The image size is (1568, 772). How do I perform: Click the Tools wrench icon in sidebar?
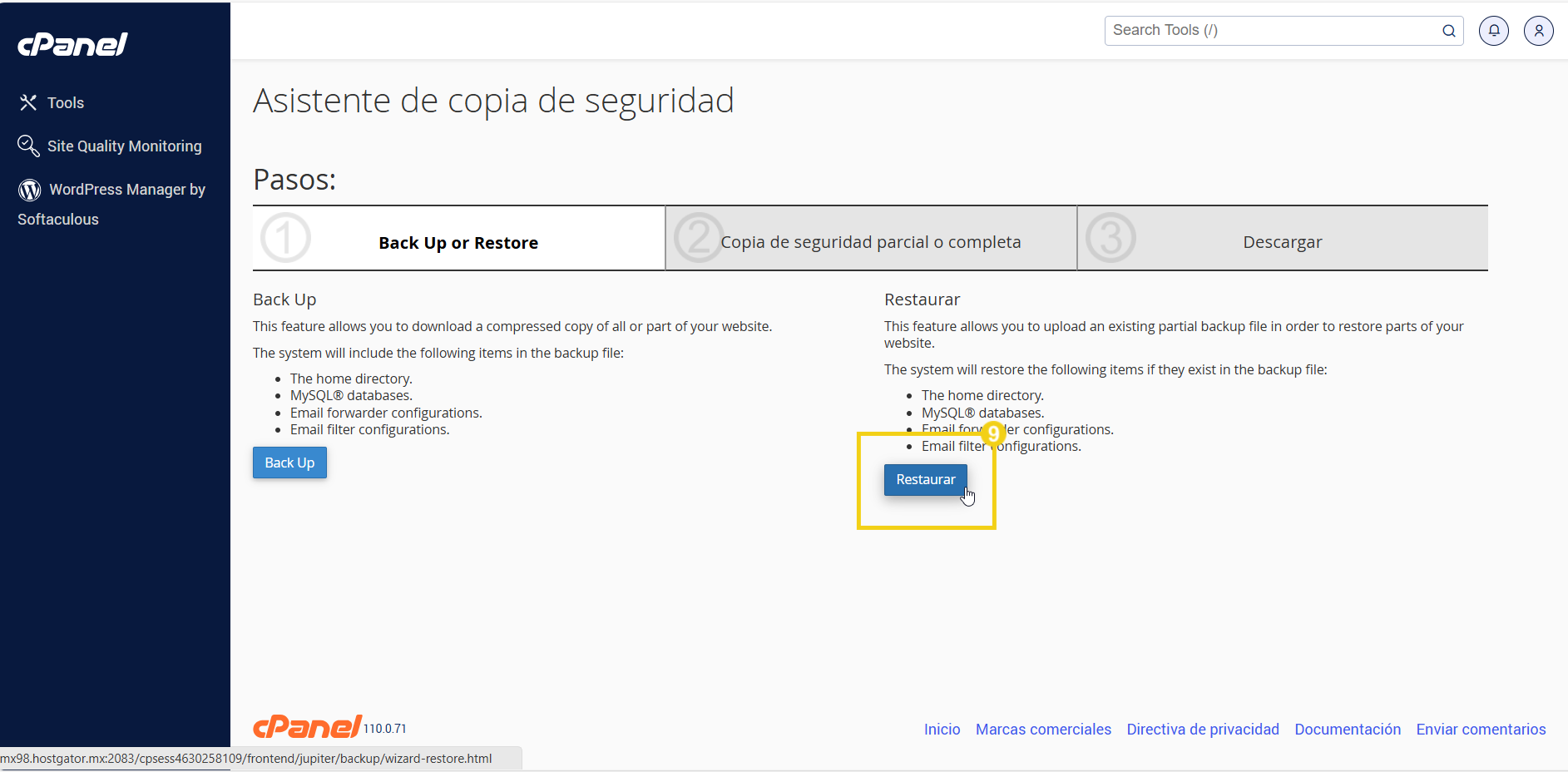(x=28, y=102)
